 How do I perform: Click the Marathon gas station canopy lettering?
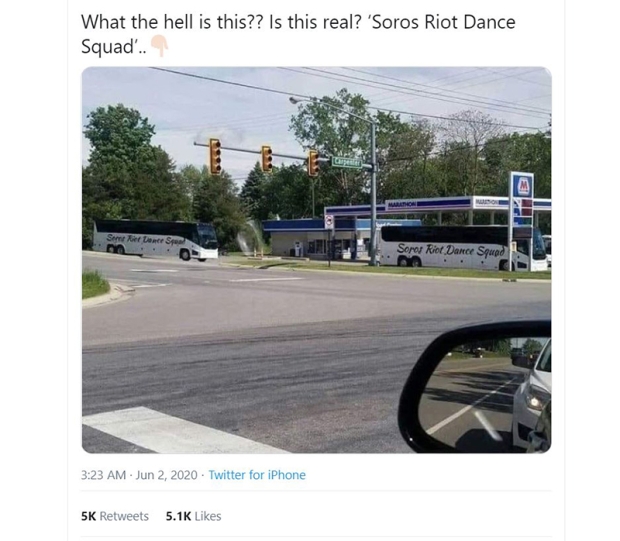point(401,204)
